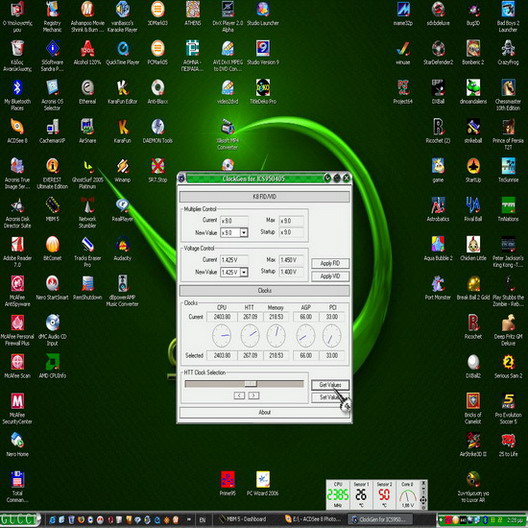This screenshot has height=528, width=528.
Task: Open the KaraFun Editor desktop icon
Action: click(x=123, y=92)
